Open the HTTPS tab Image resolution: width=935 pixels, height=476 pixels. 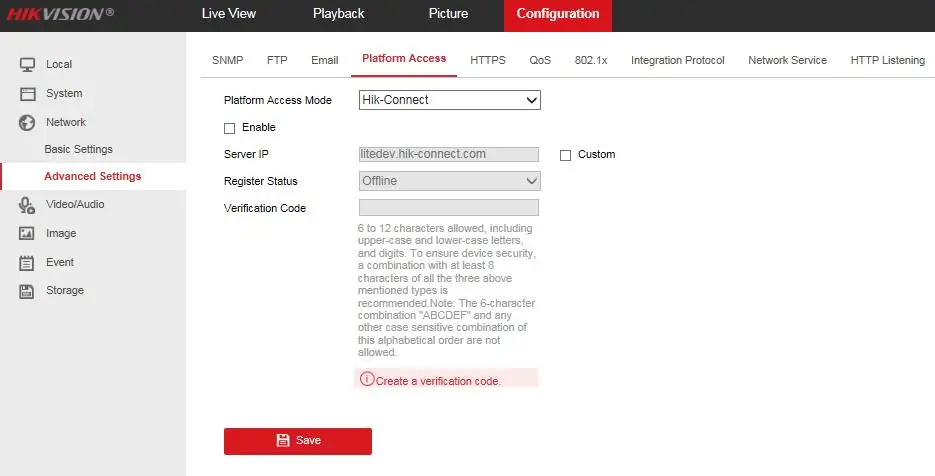[x=488, y=60]
